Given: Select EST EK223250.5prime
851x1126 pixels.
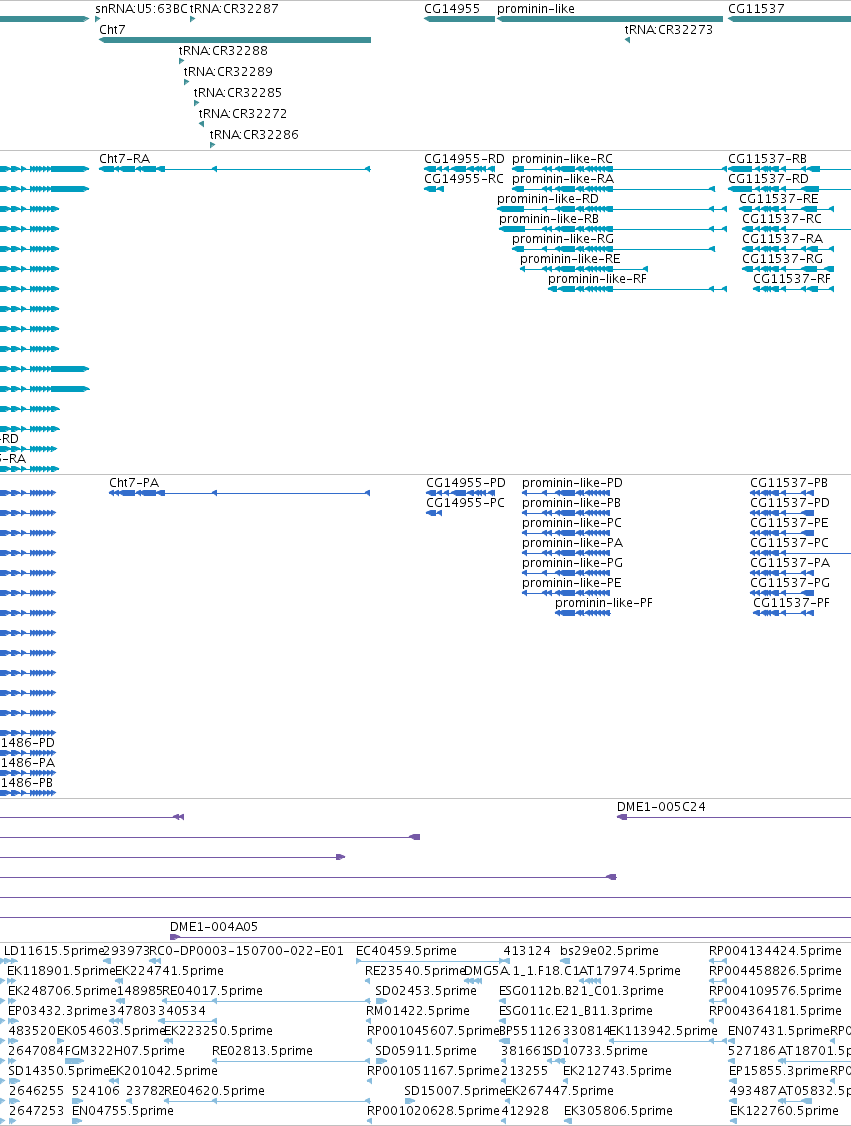Looking at the screenshot, I should point(218,1031).
